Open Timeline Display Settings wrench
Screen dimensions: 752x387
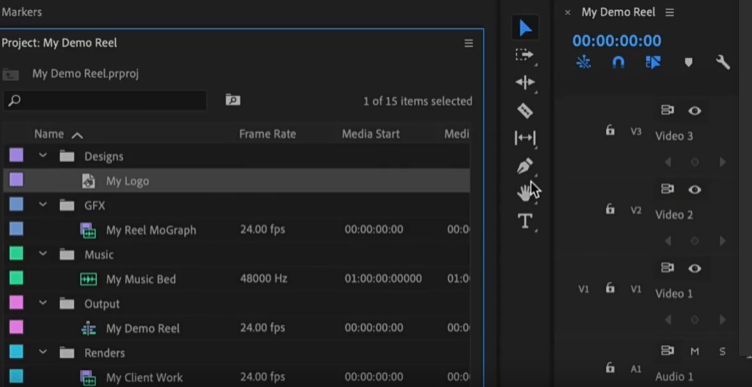[723, 62]
